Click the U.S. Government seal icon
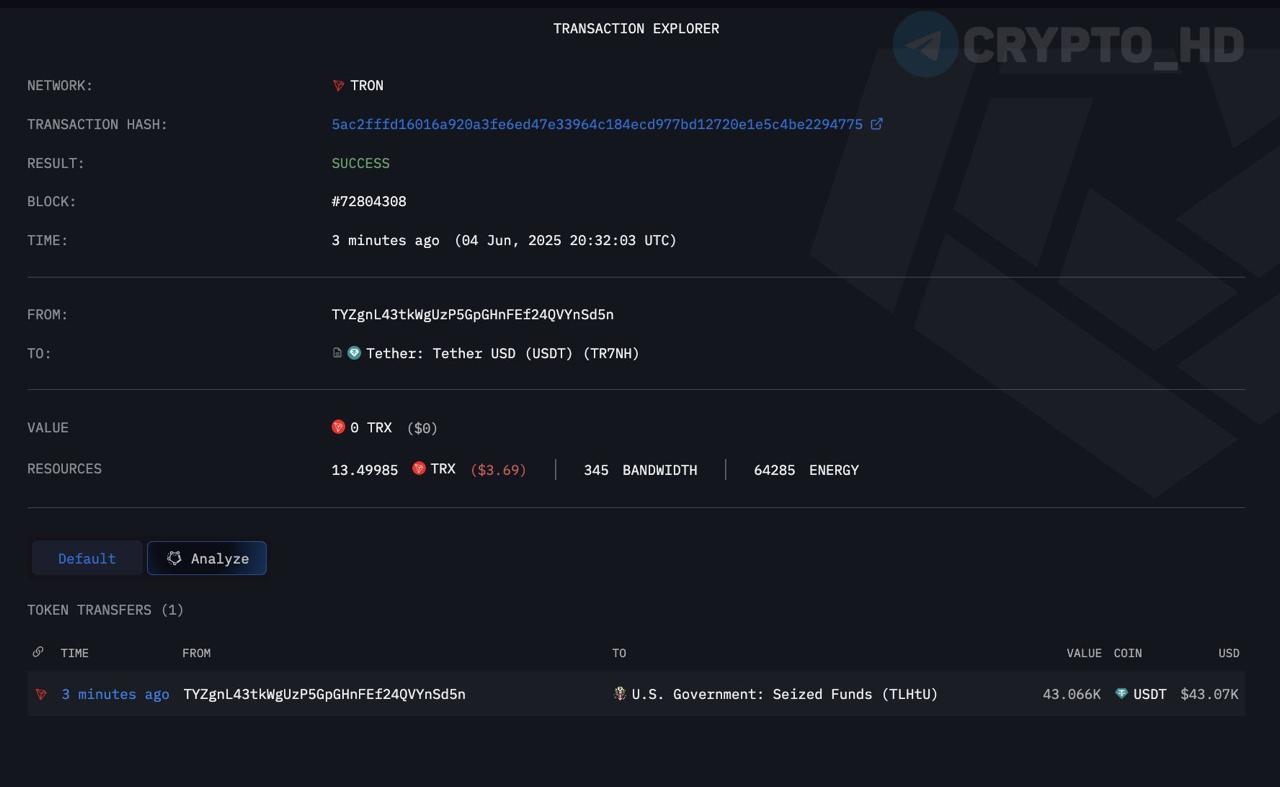The image size is (1280, 787). click(620, 693)
